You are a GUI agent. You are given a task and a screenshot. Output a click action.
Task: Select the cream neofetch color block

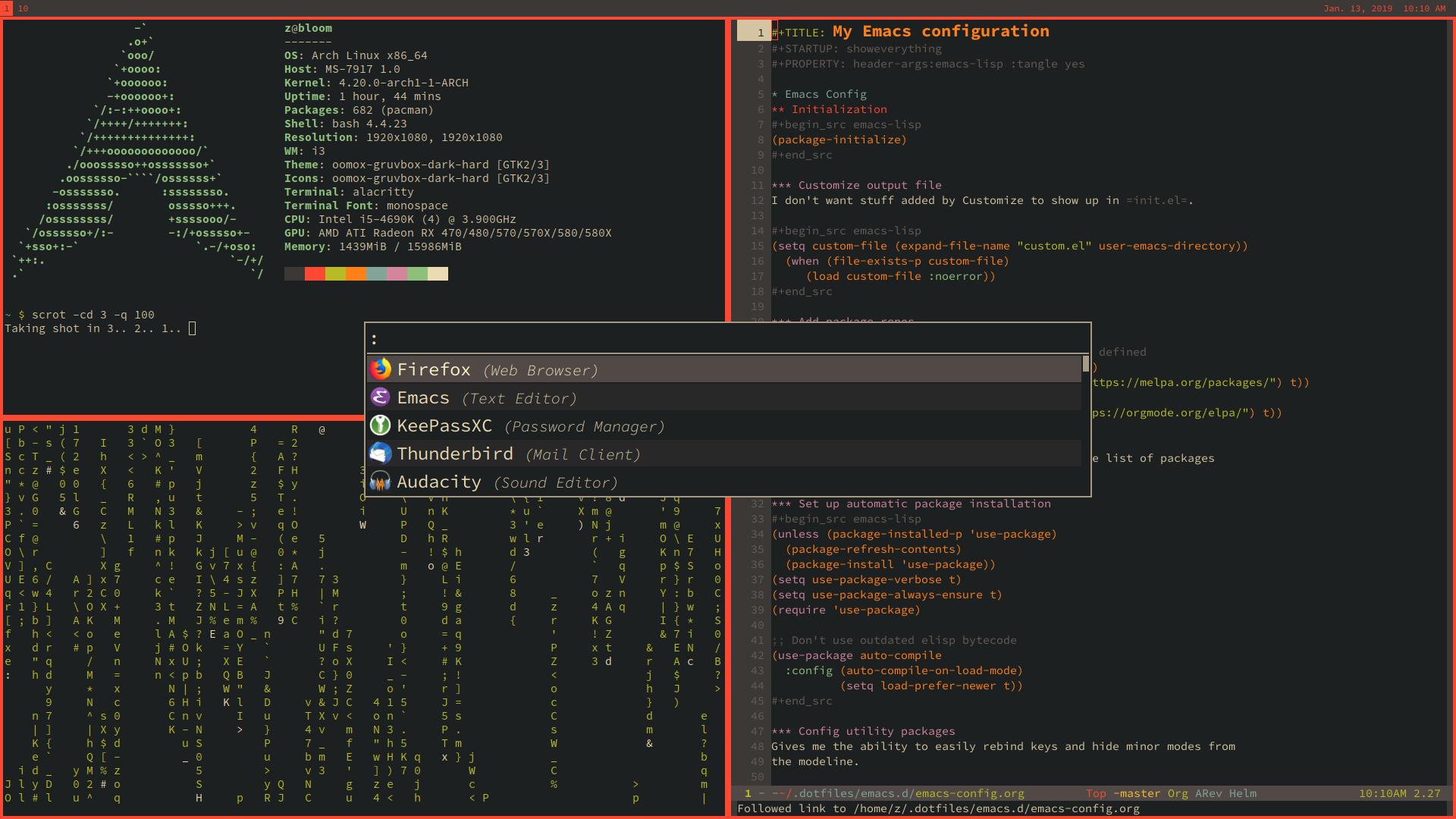438,274
